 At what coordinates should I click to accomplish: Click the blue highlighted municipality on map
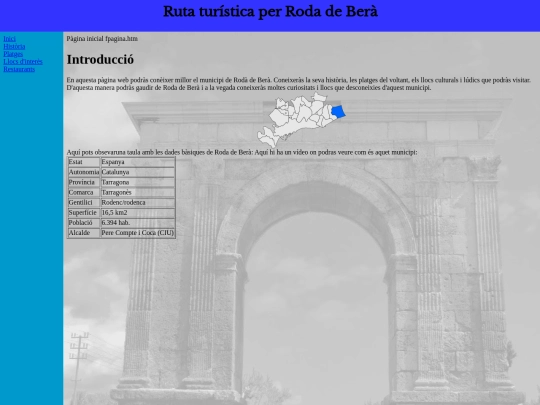[x=338, y=112]
